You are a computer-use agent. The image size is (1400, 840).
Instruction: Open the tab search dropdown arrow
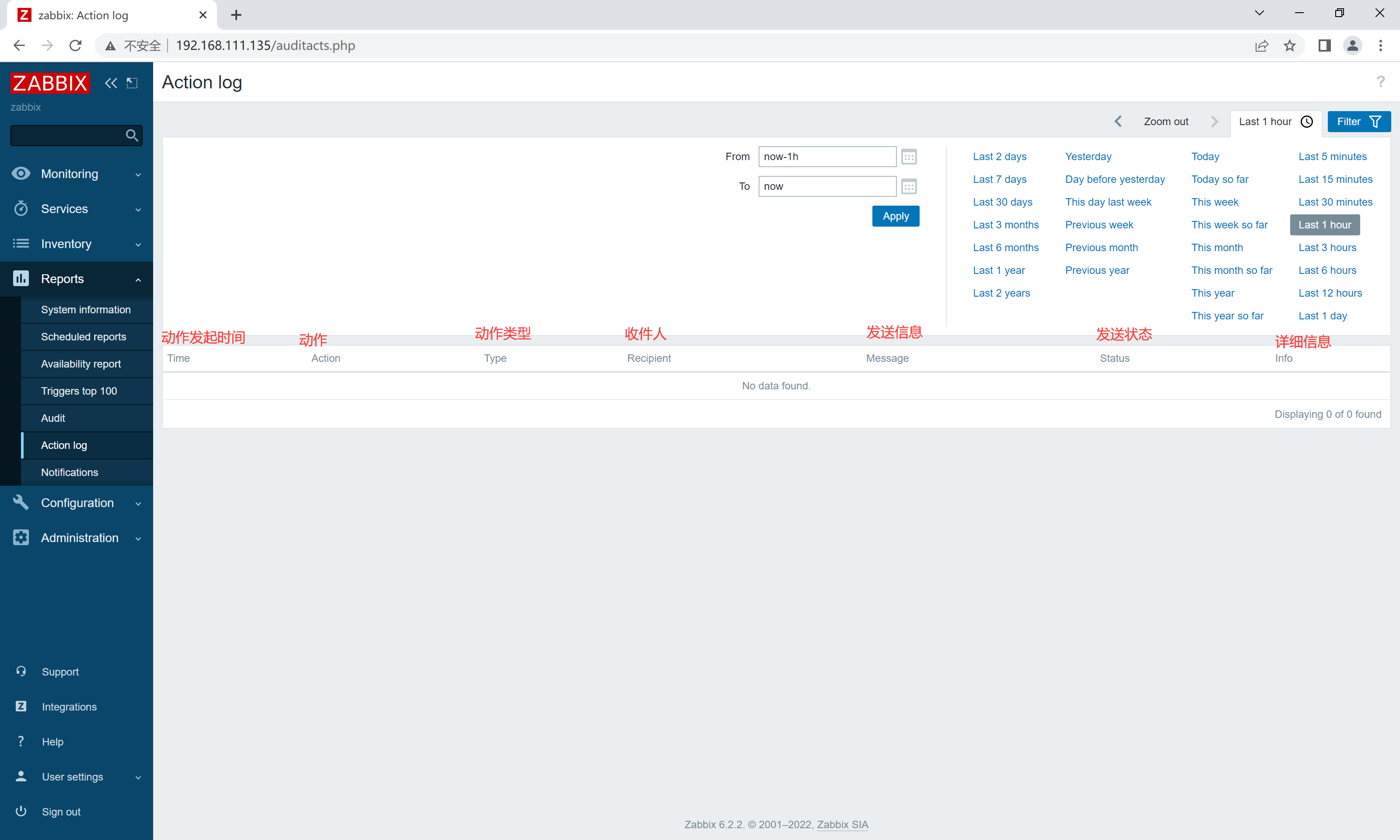click(1259, 13)
